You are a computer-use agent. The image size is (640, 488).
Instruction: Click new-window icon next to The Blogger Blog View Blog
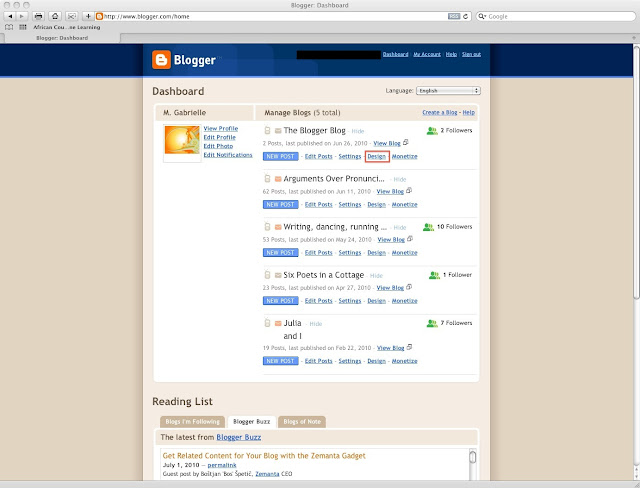(x=406, y=142)
